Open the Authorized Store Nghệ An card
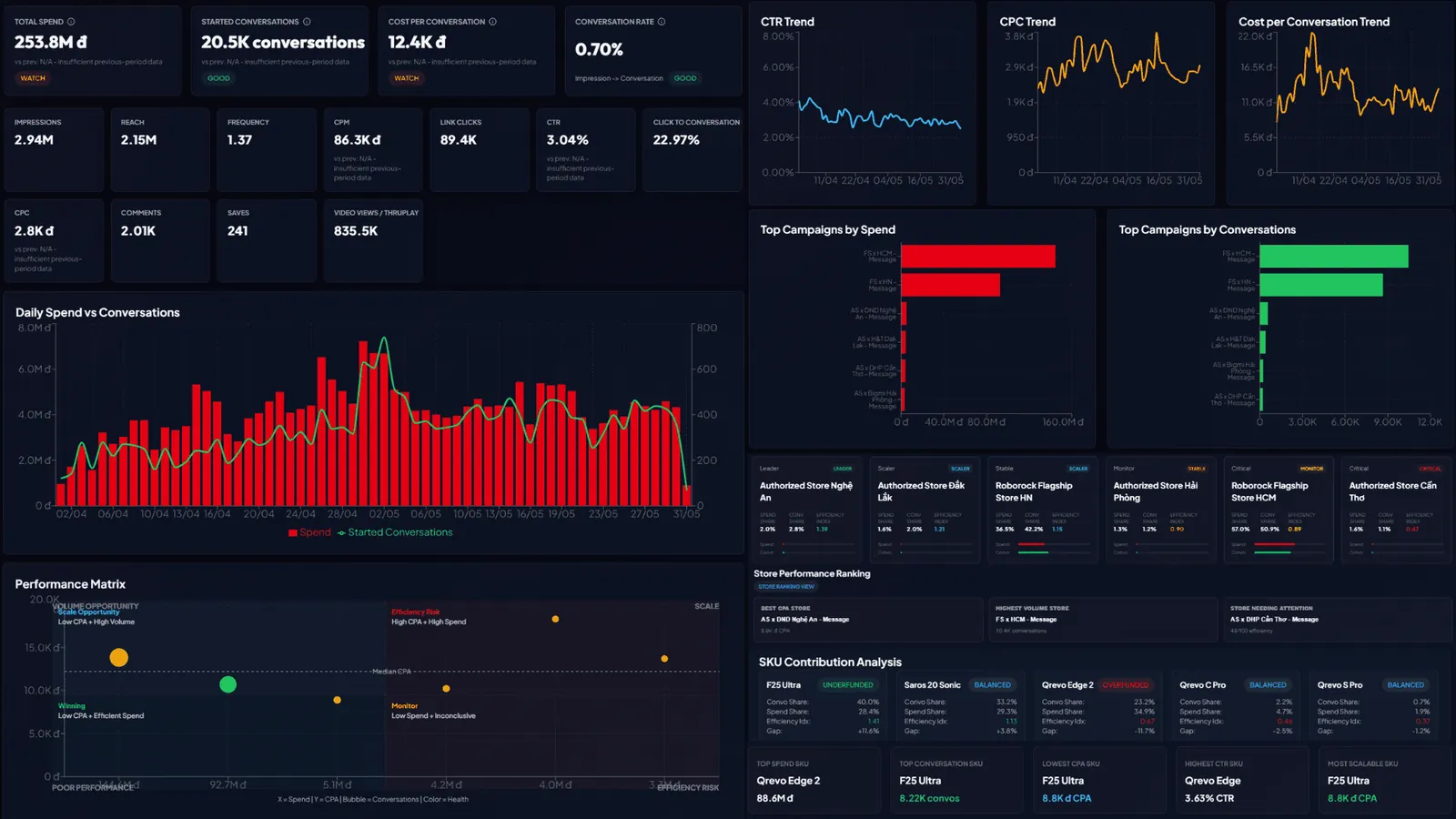1456x819 pixels. 806,511
